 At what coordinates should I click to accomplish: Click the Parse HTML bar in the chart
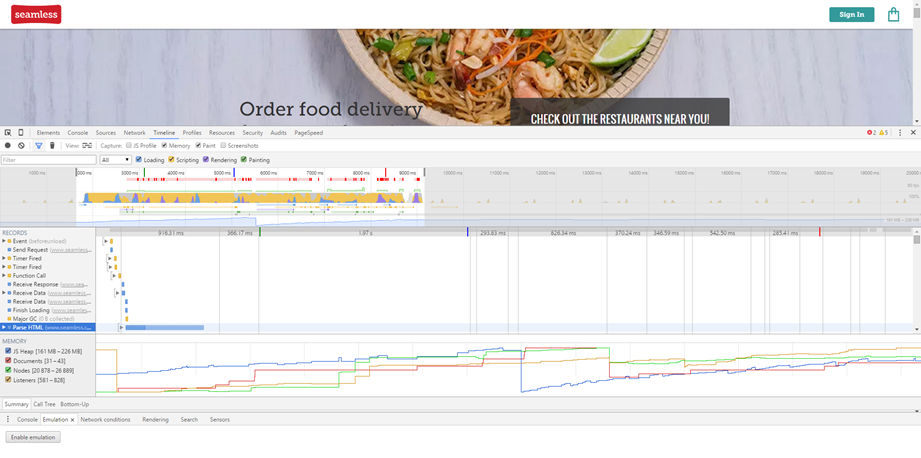click(164, 327)
